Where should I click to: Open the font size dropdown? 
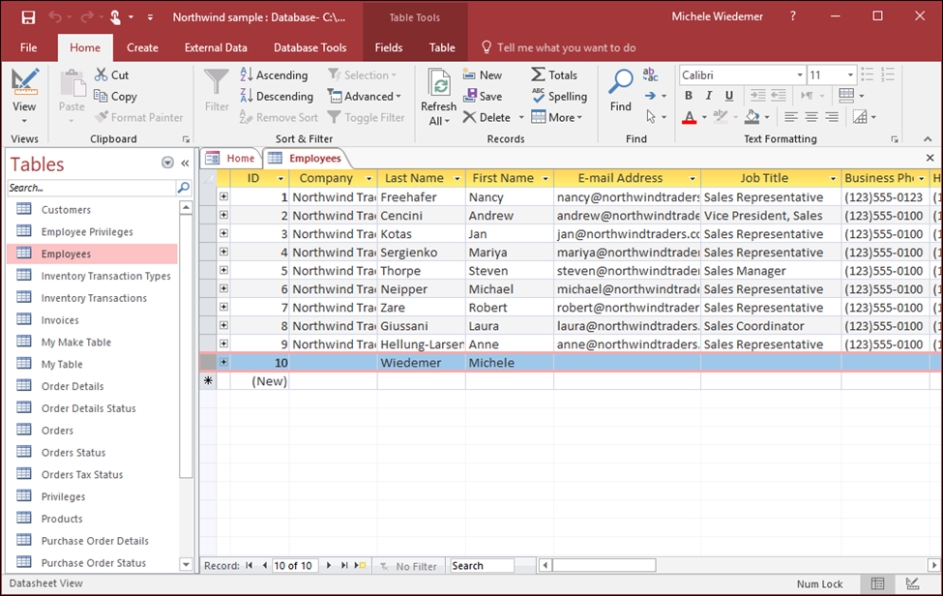pos(850,75)
